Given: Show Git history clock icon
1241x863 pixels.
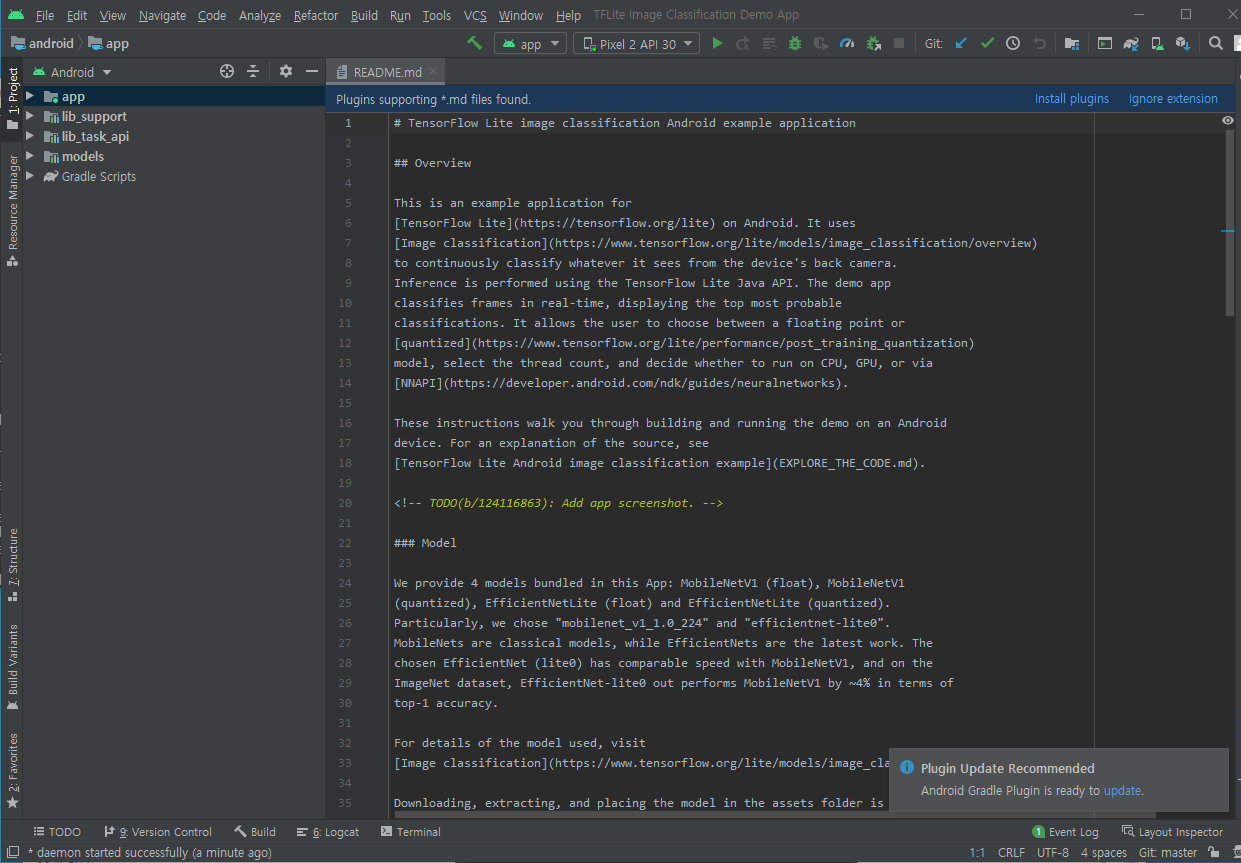Looking at the screenshot, I should (x=1013, y=43).
